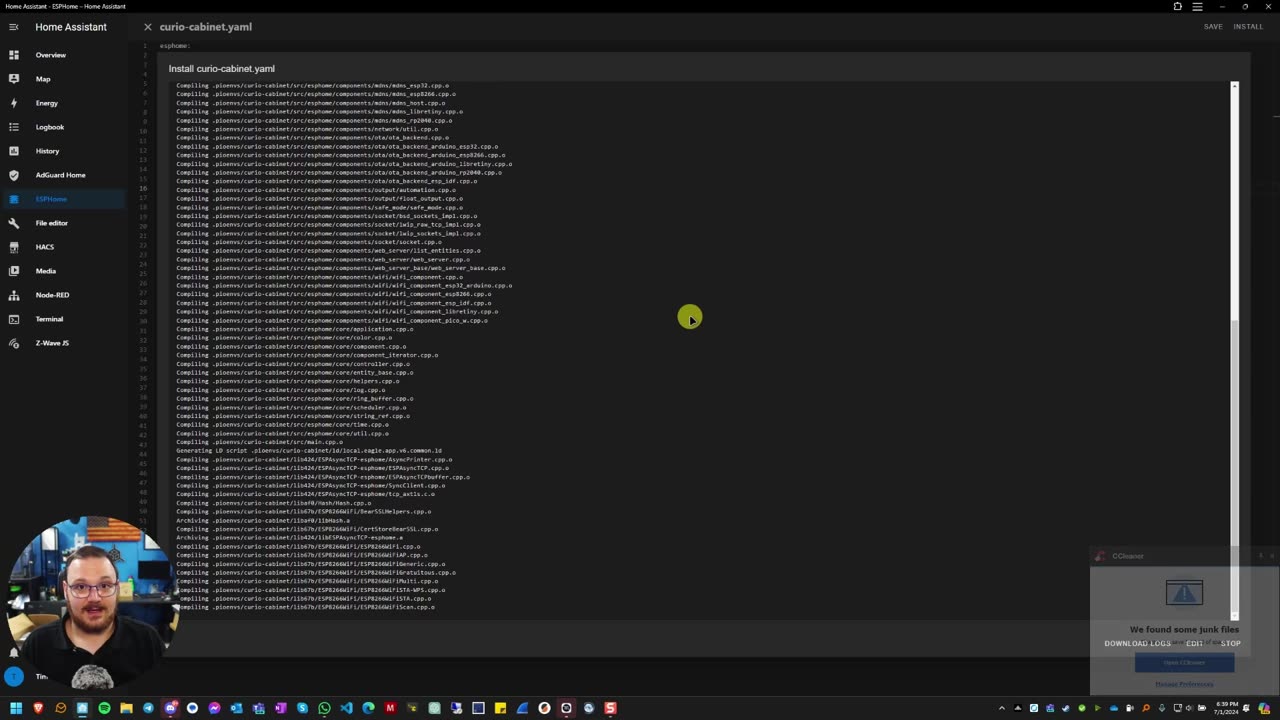The height and width of the screenshot is (720, 1280).
Task: Open the volume control in the system tray
Action: coord(1189,708)
